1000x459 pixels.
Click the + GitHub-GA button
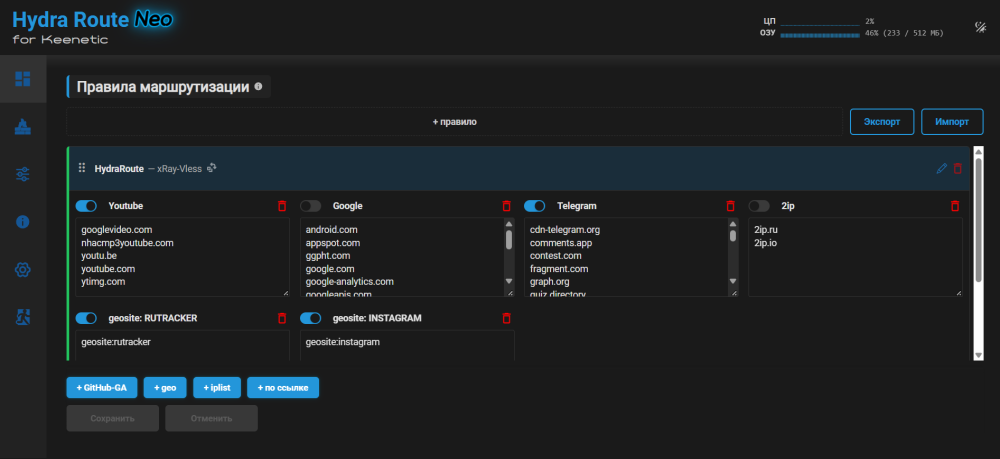point(101,387)
